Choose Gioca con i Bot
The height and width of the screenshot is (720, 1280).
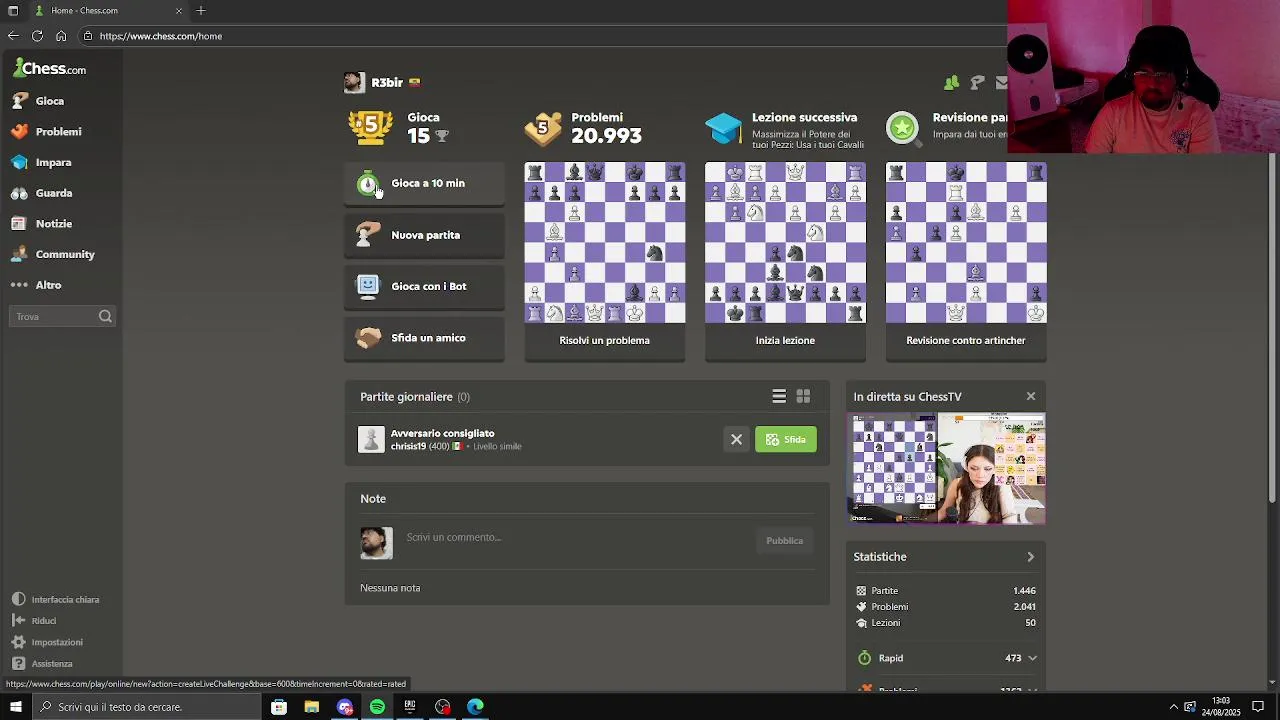click(425, 286)
